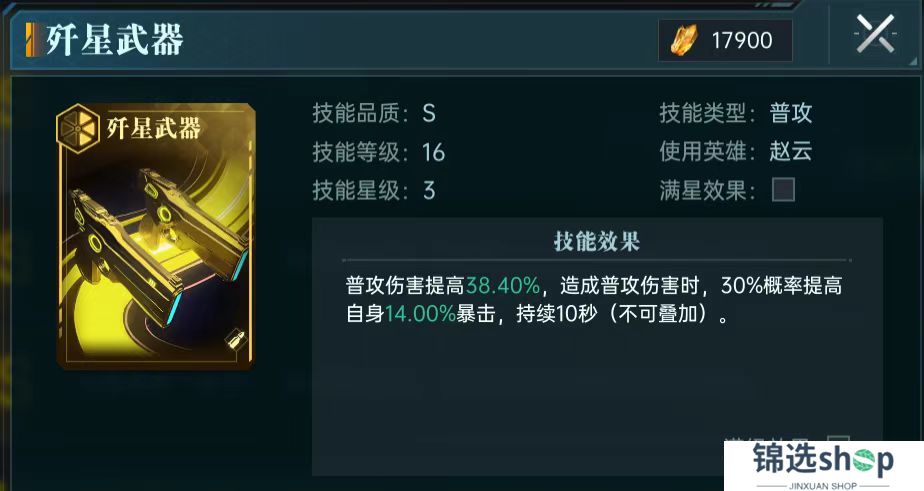This screenshot has height=491, width=924.
Task: Click the gold crystal currency icon
Action: tap(684, 40)
